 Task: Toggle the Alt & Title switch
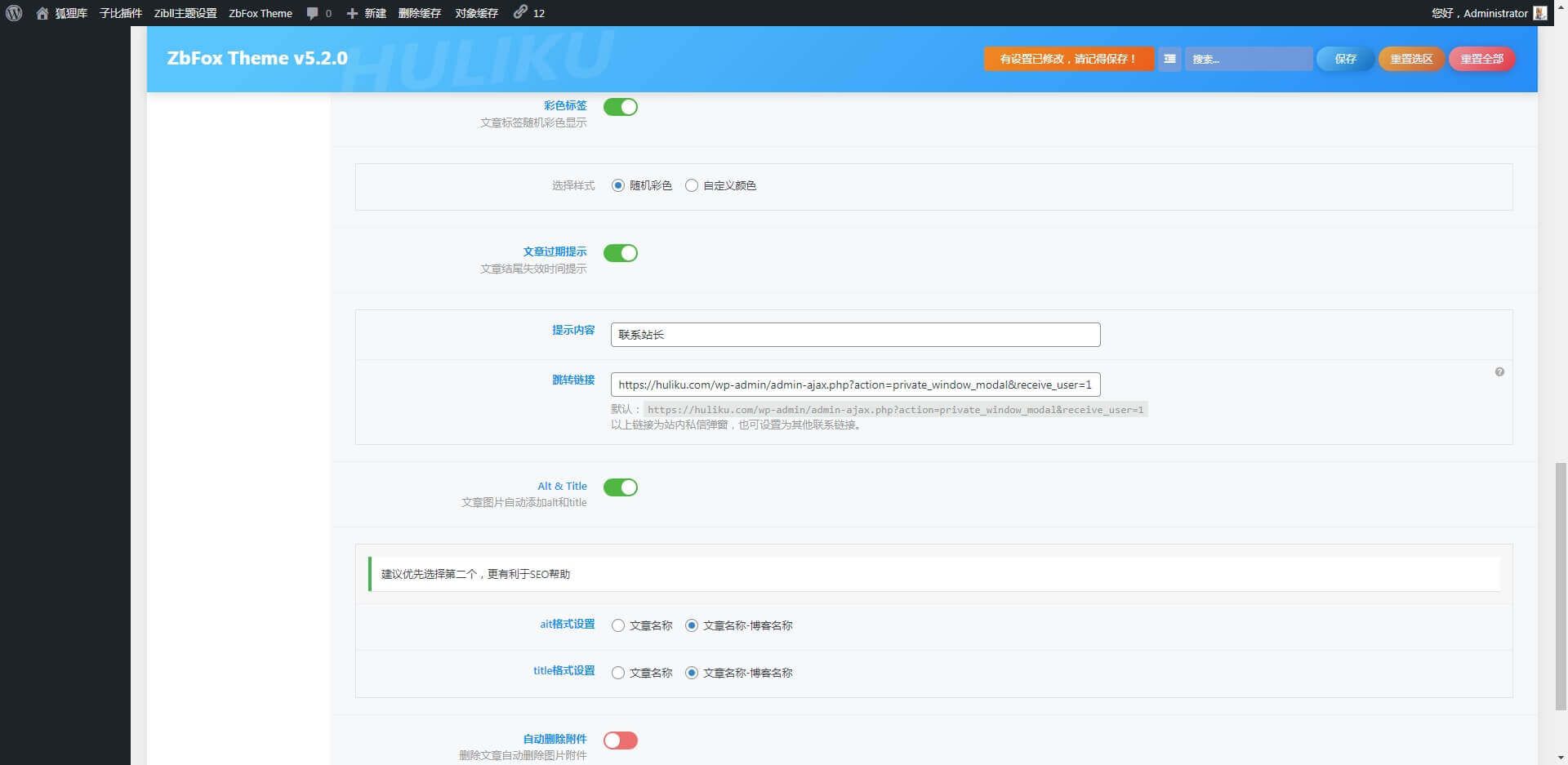(x=621, y=487)
